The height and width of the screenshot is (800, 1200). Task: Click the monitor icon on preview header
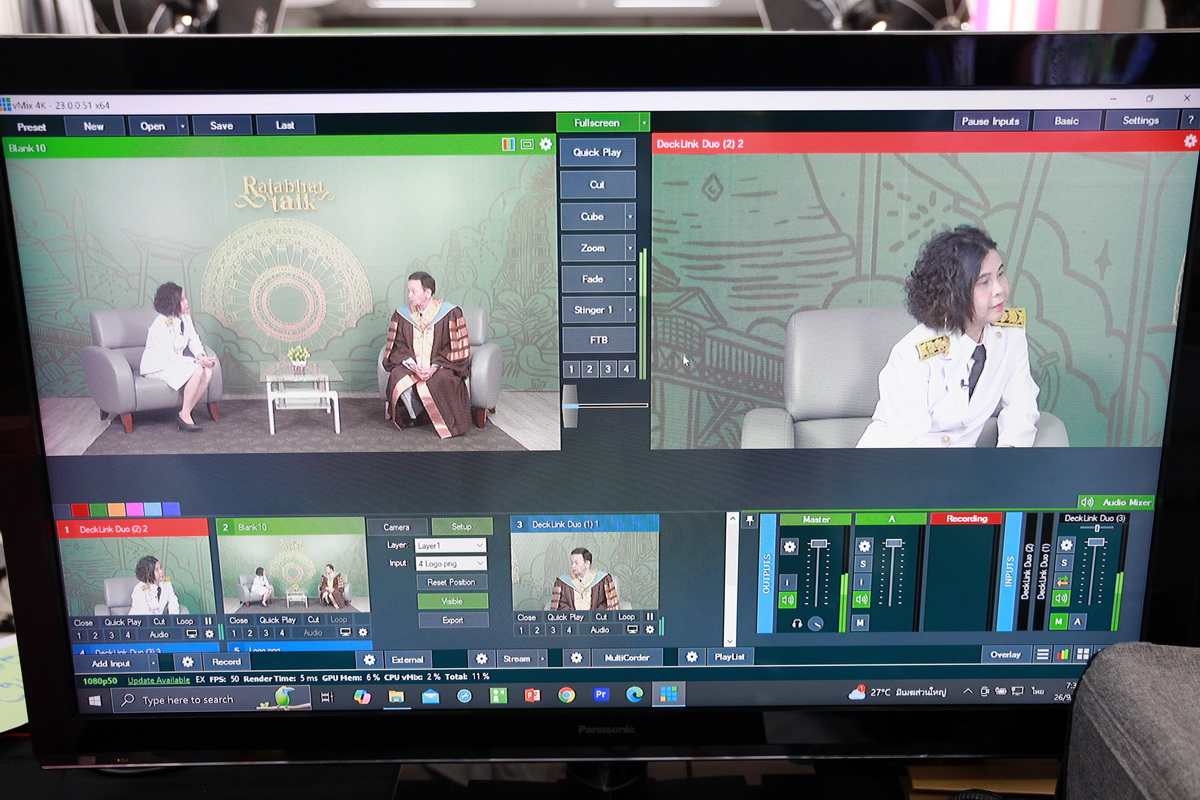pyautogui.click(x=527, y=144)
